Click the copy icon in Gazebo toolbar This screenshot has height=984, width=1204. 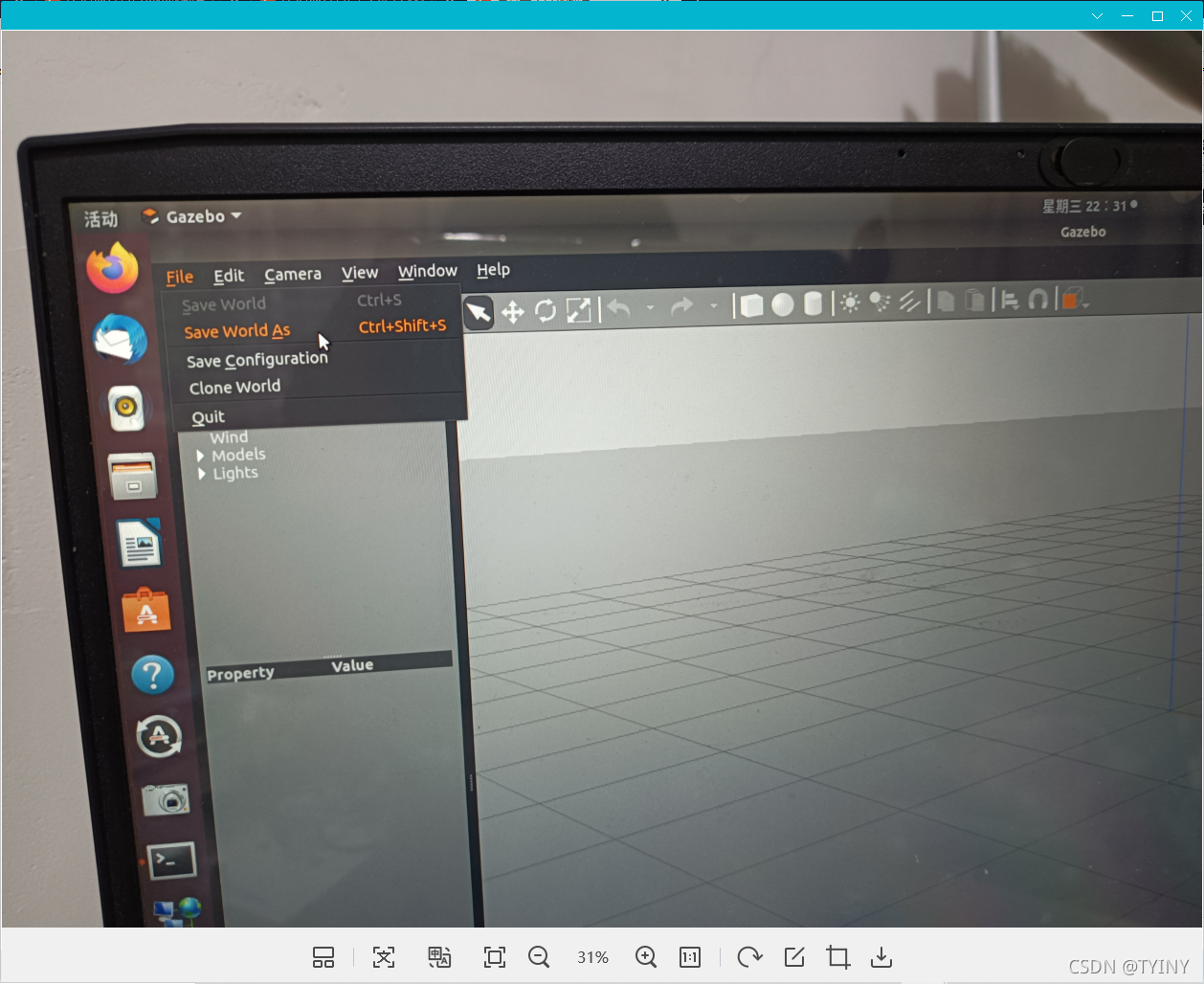tap(946, 302)
